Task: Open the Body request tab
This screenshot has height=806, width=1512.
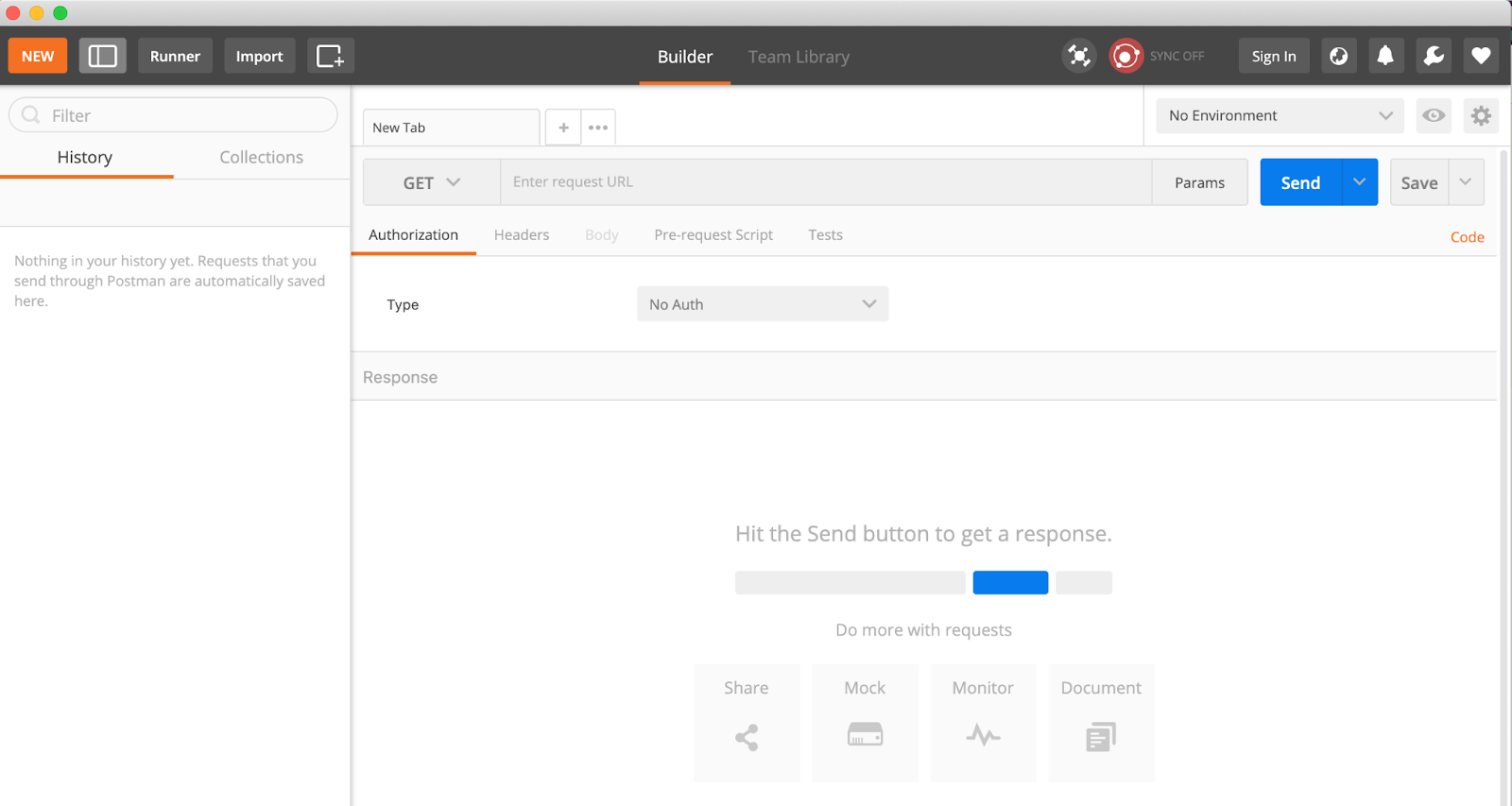Action: (x=601, y=235)
